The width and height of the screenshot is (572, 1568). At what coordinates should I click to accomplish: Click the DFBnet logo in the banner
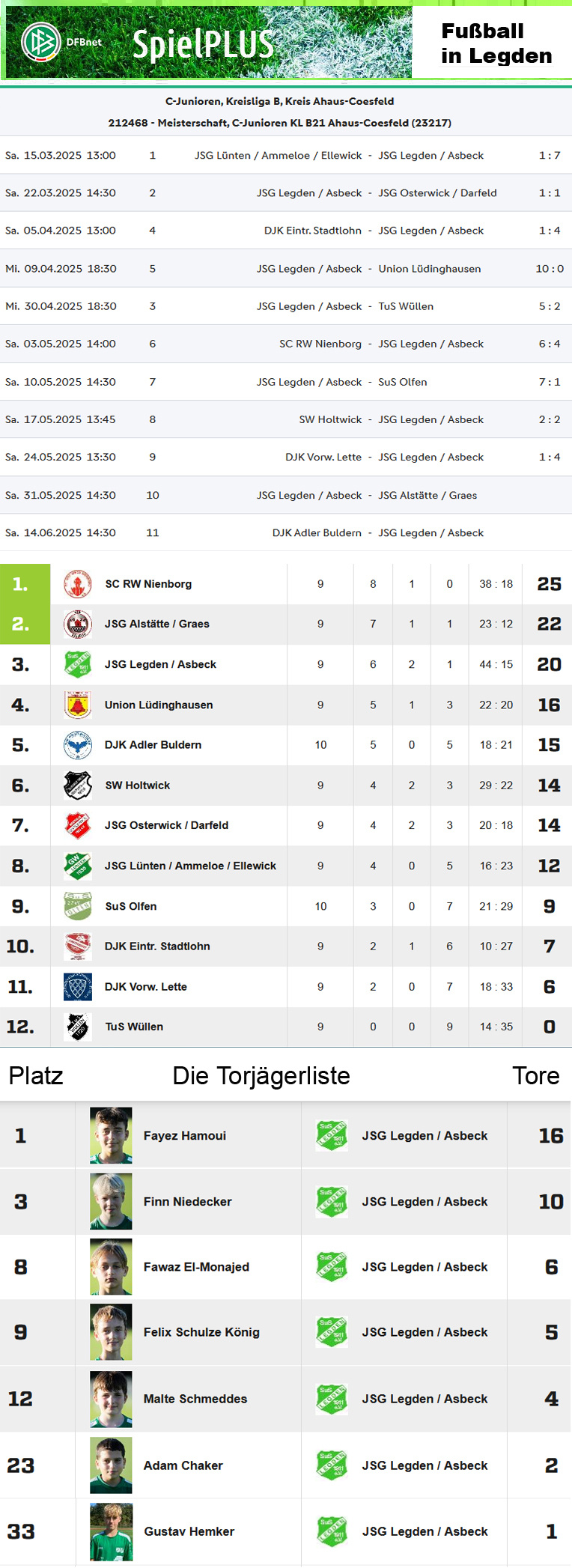coord(61,42)
